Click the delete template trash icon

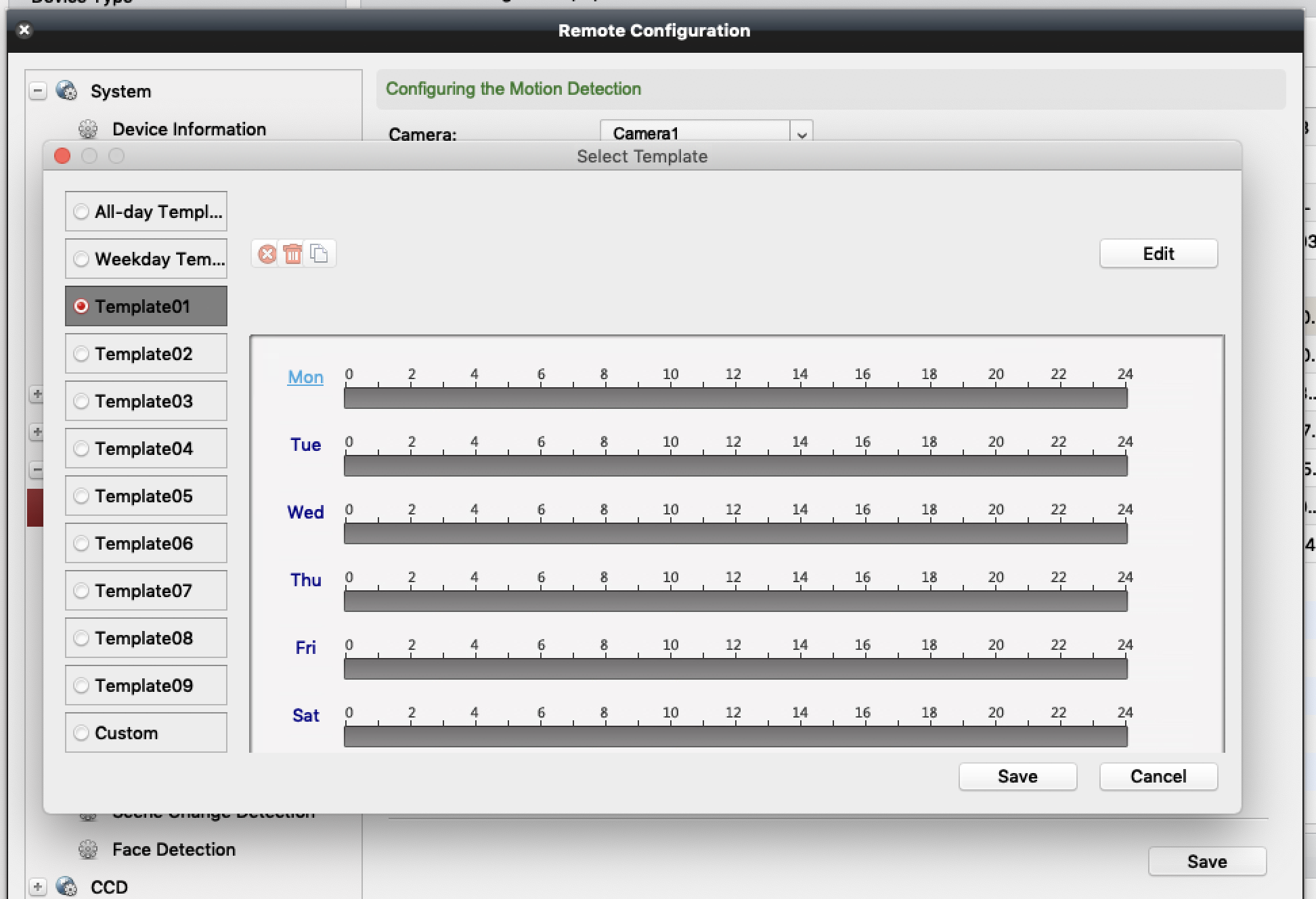[293, 253]
